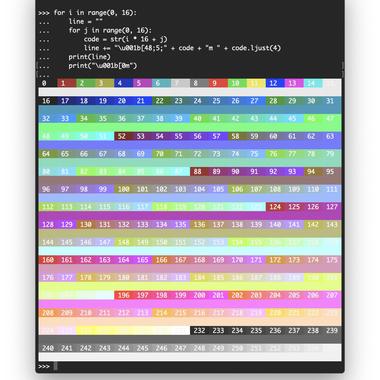Select the red-brown cell numbered 88
This screenshot has height=380, width=380.
[199, 171]
